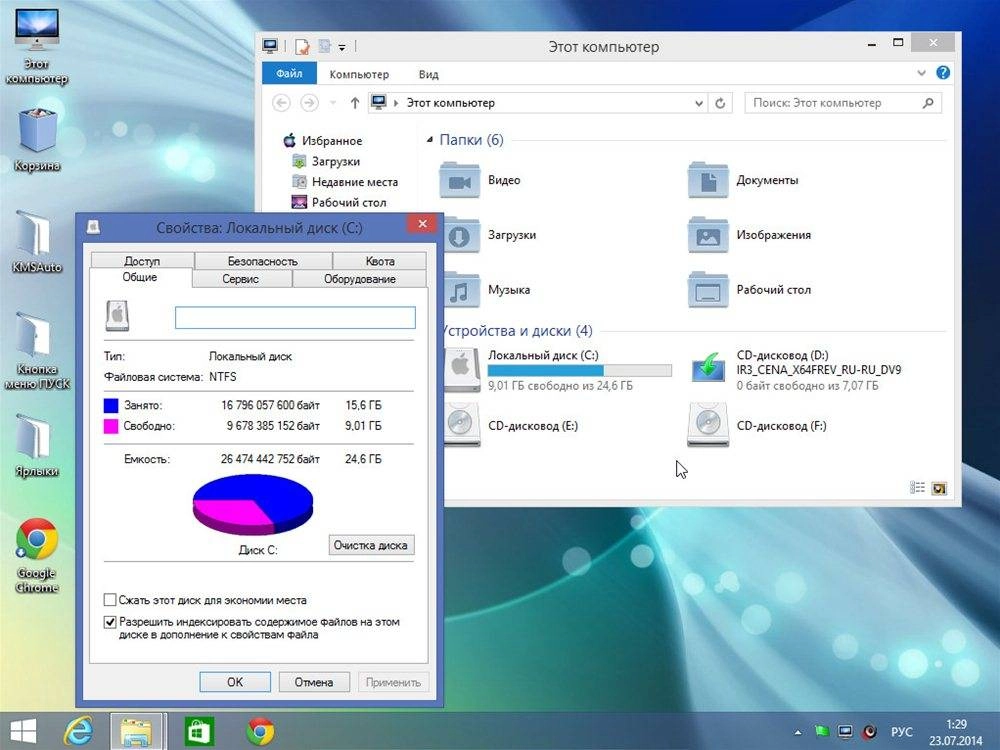The width and height of the screenshot is (1000, 750).
Task: Select the Общие tab
Action: (140, 277)
